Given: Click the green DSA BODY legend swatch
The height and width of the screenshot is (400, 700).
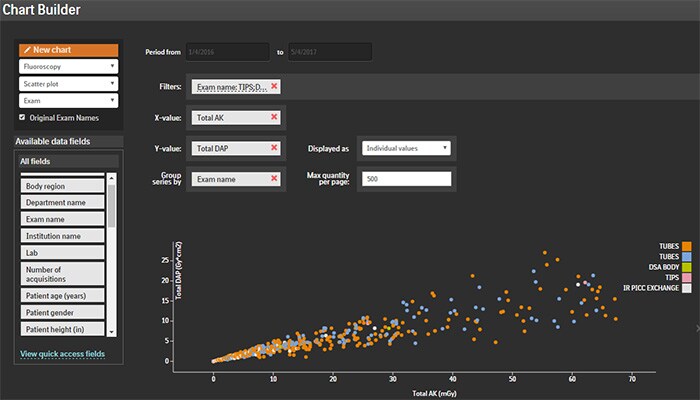Looking at the screenshot, I should point(687,267).
